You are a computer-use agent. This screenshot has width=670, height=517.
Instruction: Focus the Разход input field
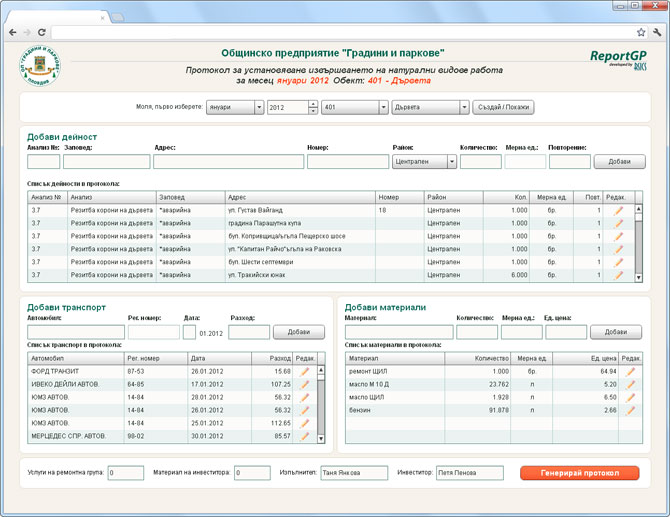point(249,332)
